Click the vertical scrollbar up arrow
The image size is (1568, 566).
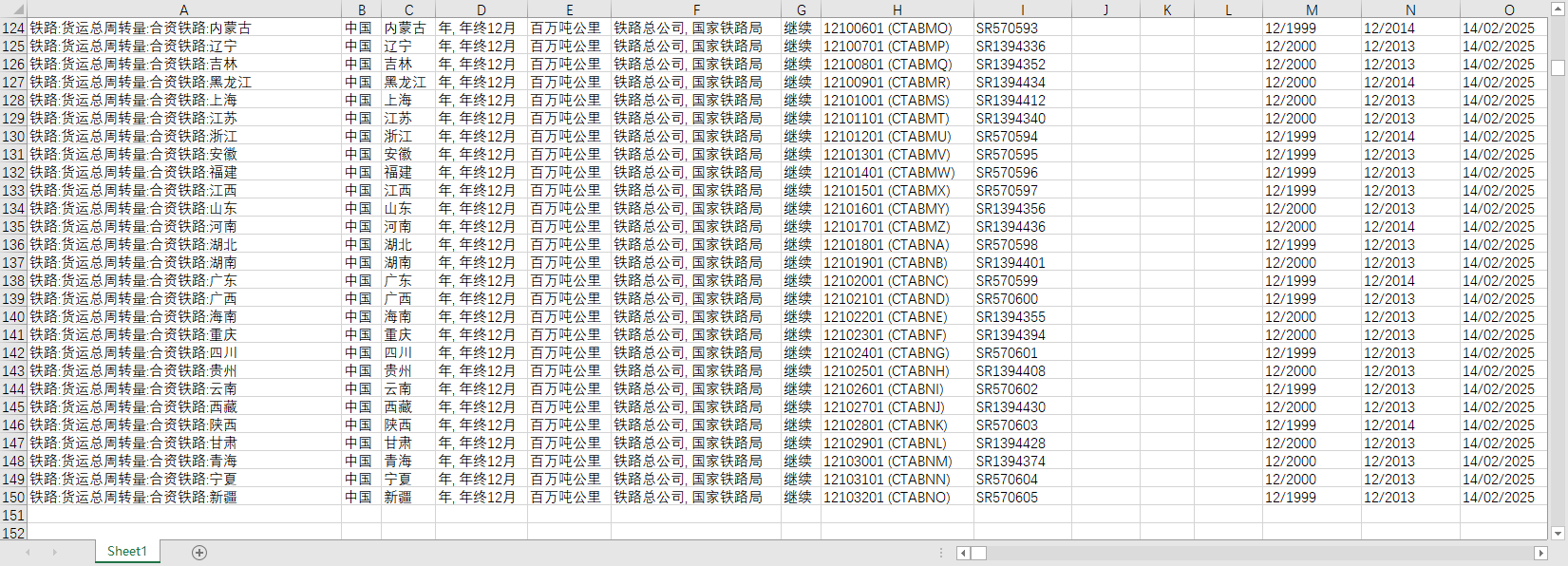1558,10
